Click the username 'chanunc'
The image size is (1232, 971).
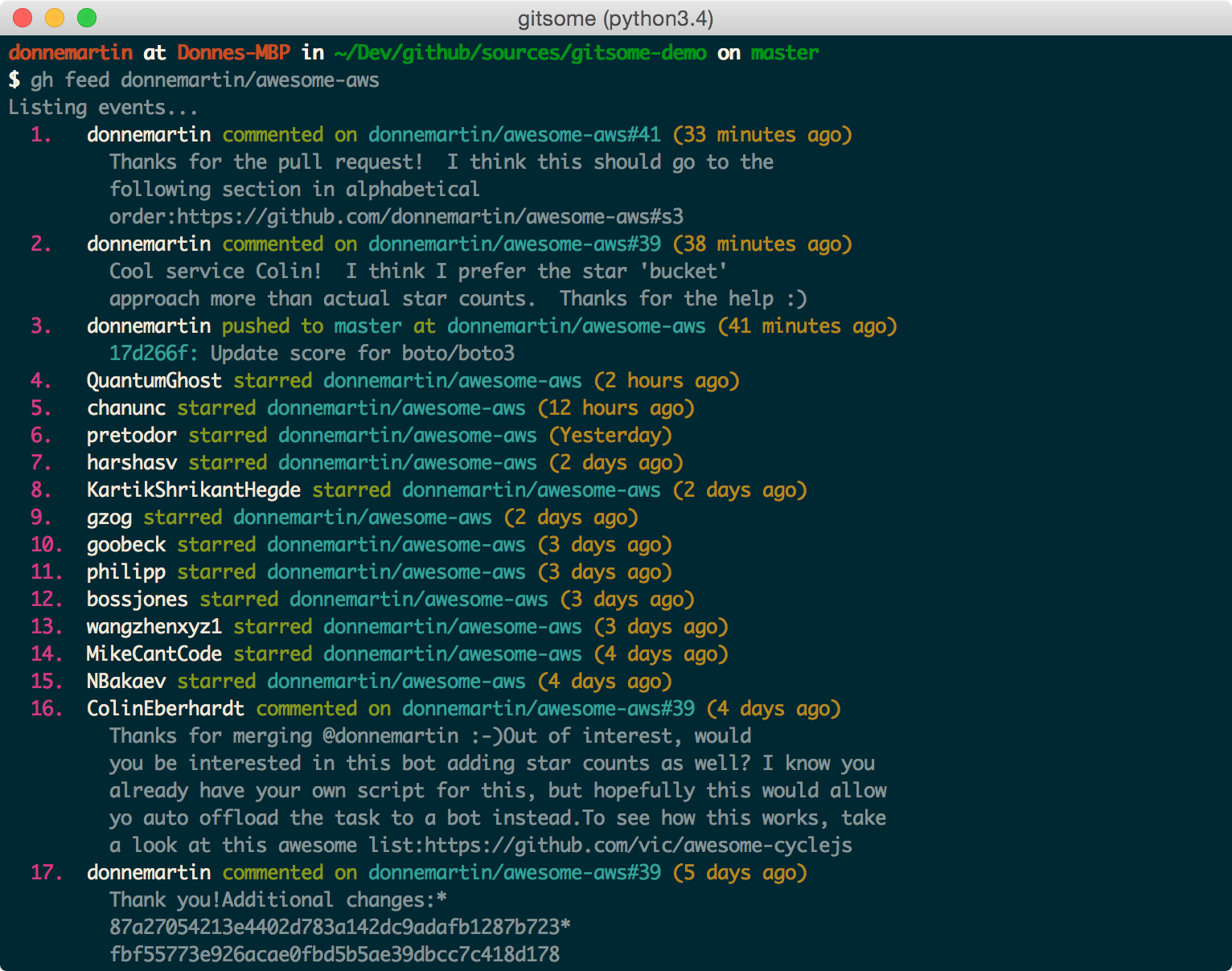tap(126, 408)
